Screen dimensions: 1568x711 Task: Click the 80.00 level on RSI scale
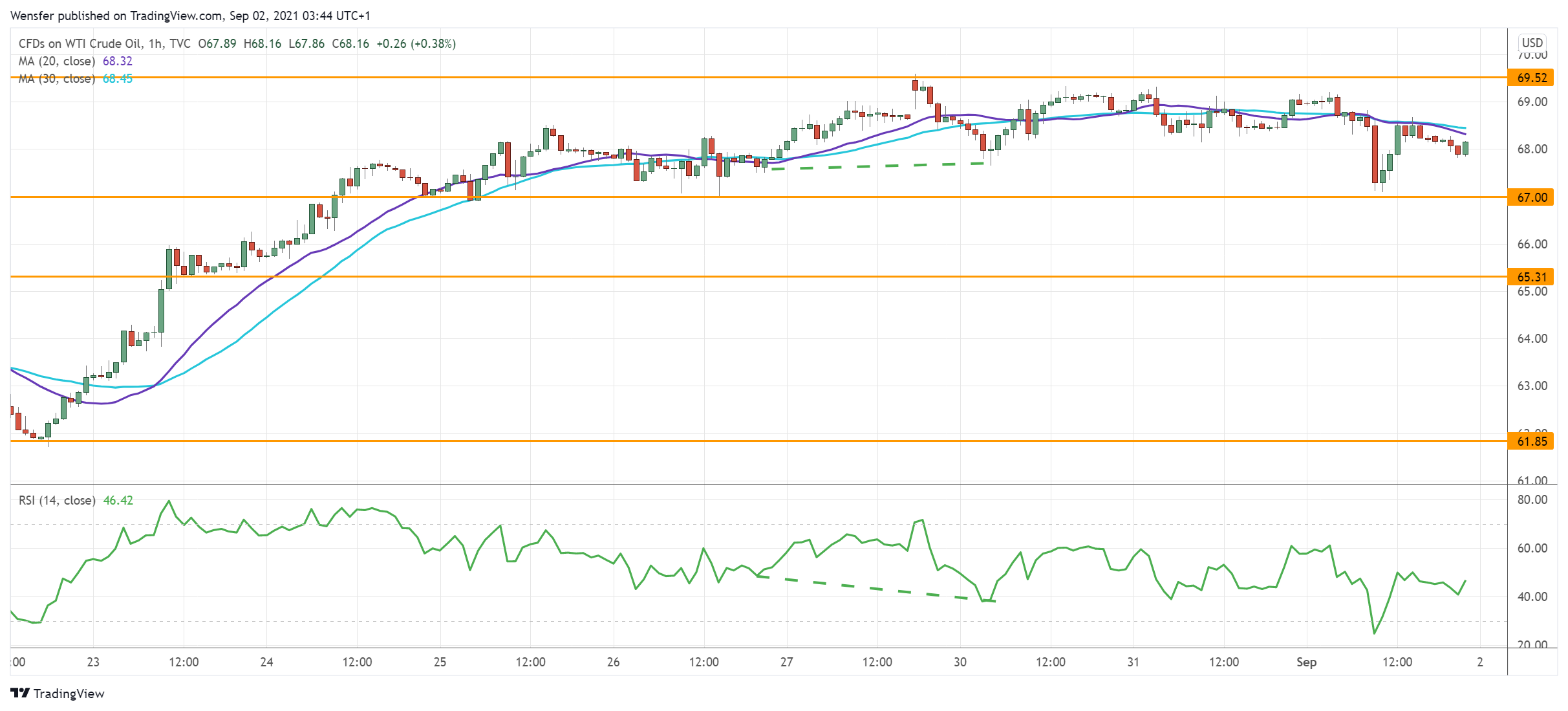[x=1532, y=499]
